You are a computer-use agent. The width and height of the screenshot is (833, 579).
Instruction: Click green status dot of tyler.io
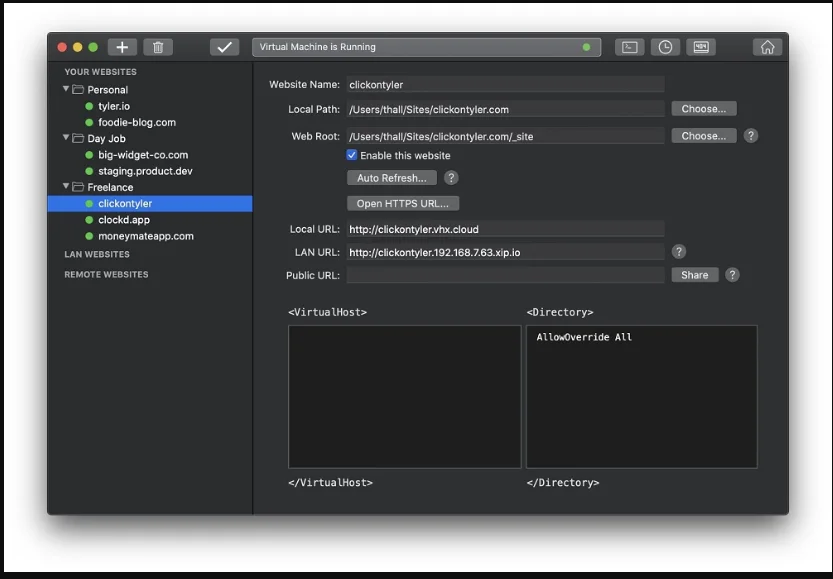point(89,106)
